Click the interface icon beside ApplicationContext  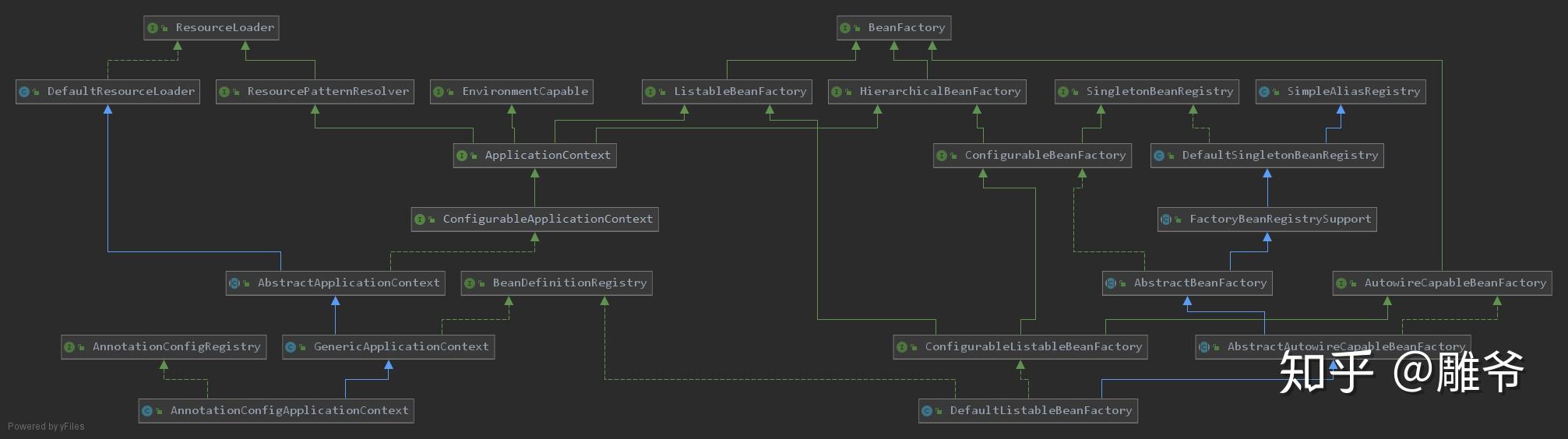[462, 156]
